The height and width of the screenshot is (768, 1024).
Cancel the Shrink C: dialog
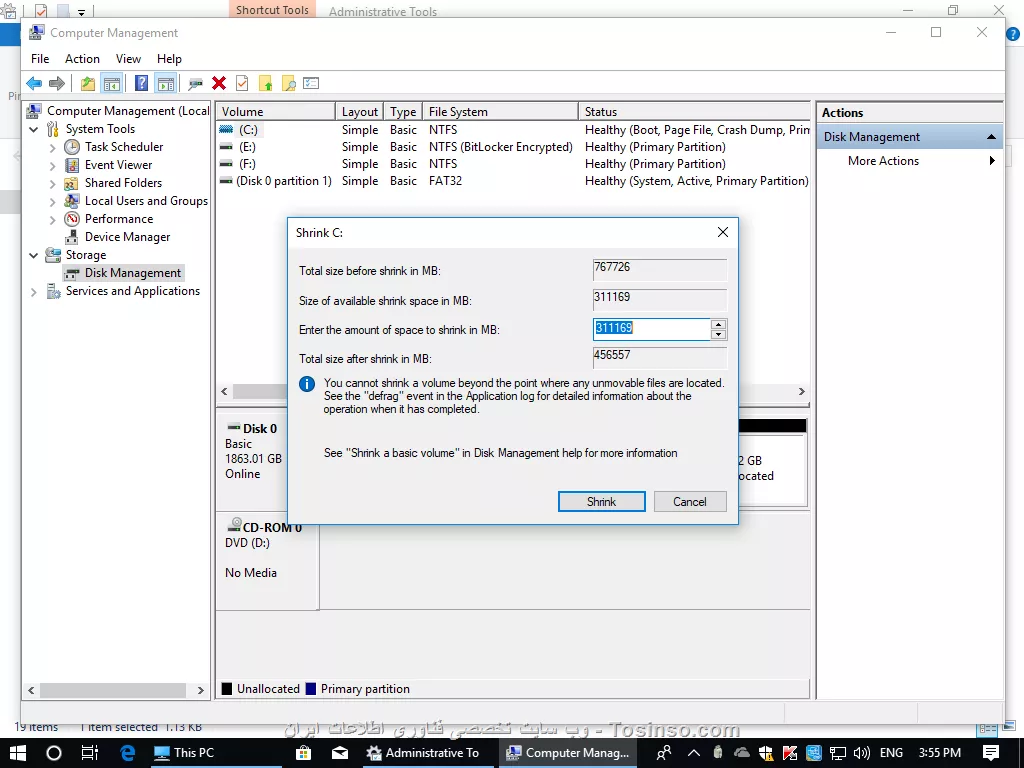(x=690, y=502)
